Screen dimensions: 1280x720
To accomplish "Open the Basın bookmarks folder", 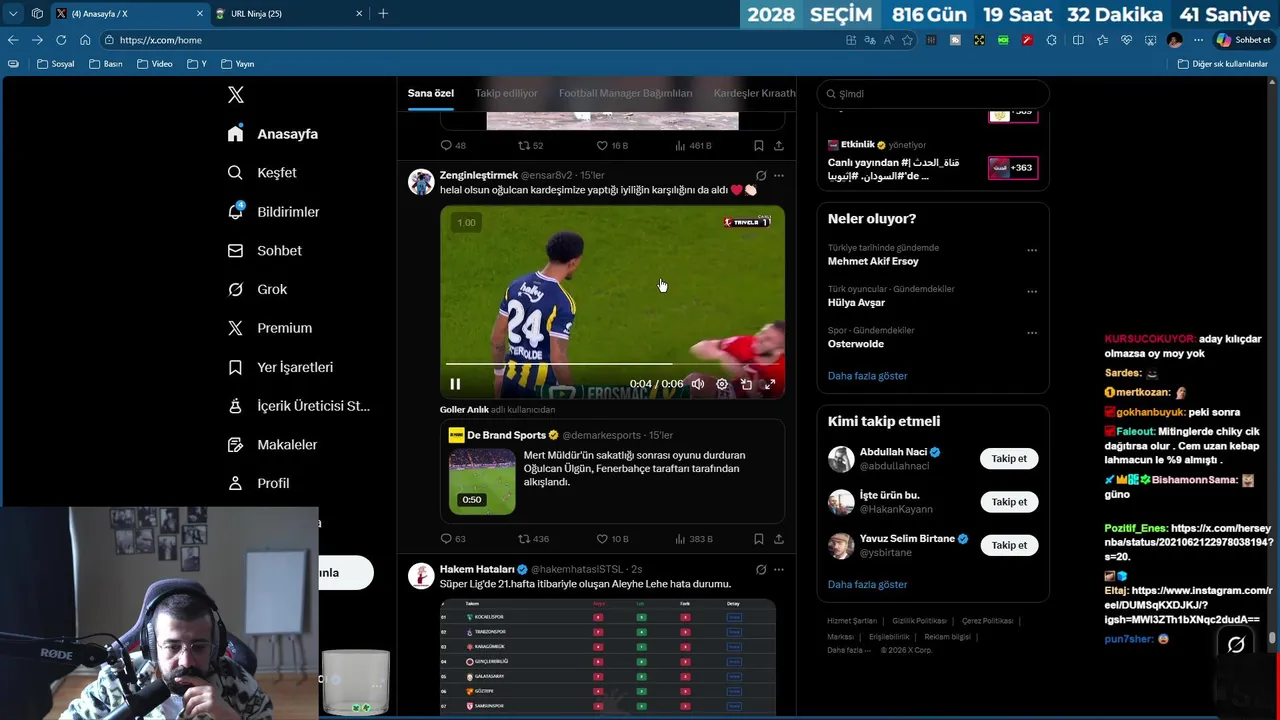I will [x=106, y=64].
